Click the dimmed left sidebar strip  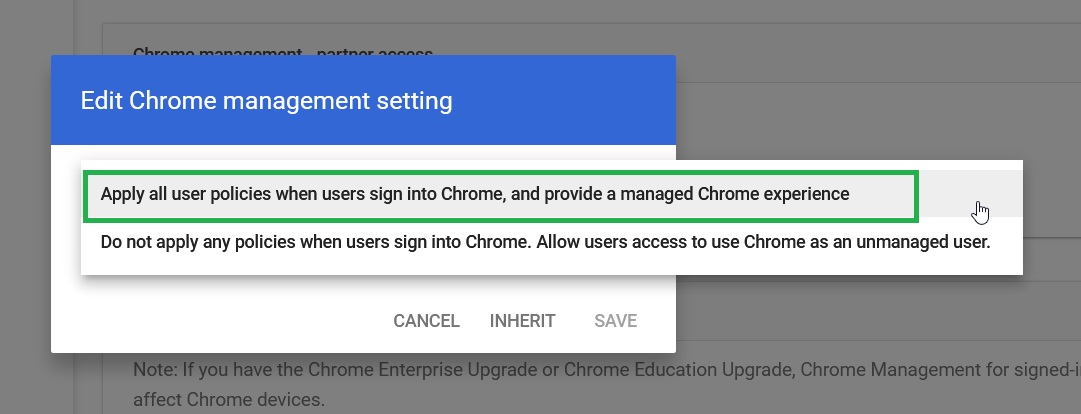point(36,207)
